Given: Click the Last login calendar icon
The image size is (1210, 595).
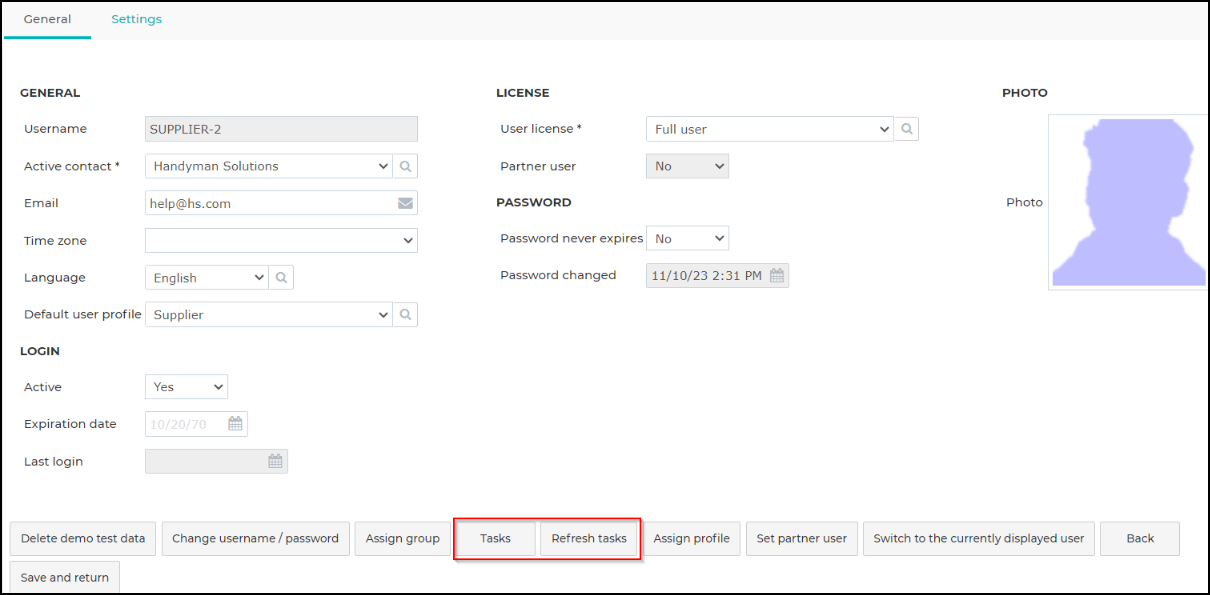Looking at the screenshot, I should [x=275, y=461].
